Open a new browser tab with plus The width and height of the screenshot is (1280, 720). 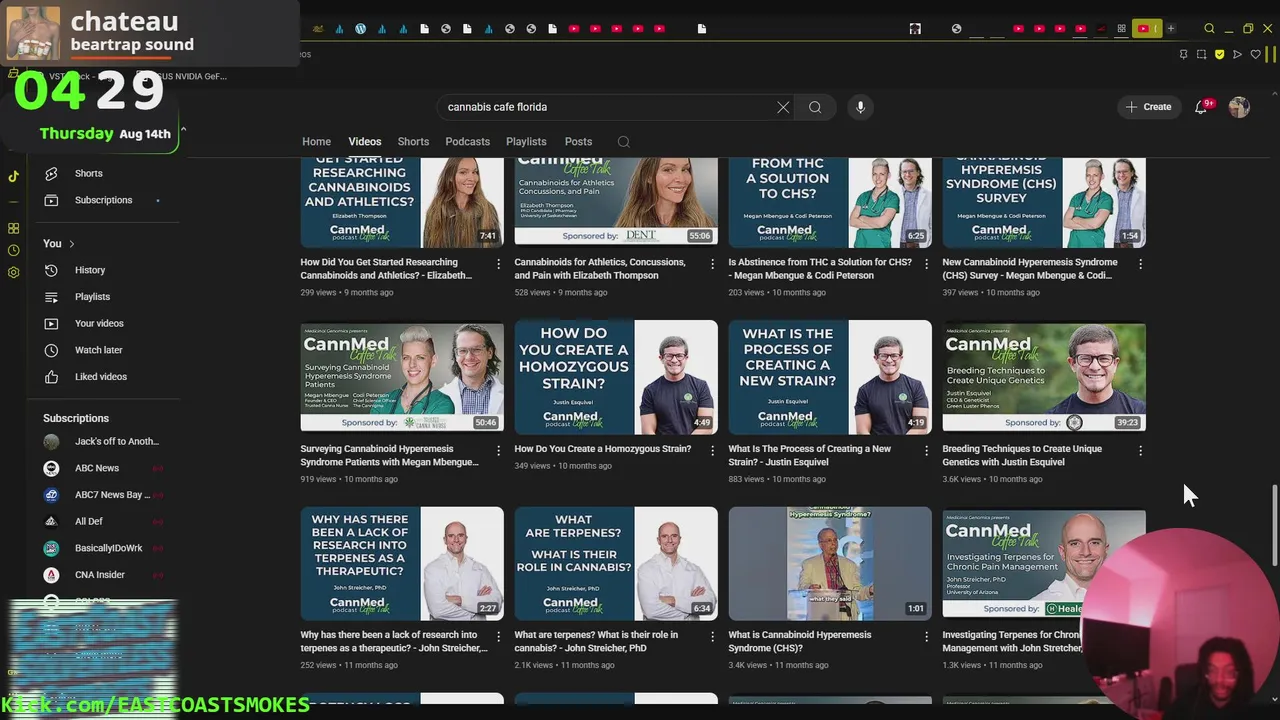1170,29
